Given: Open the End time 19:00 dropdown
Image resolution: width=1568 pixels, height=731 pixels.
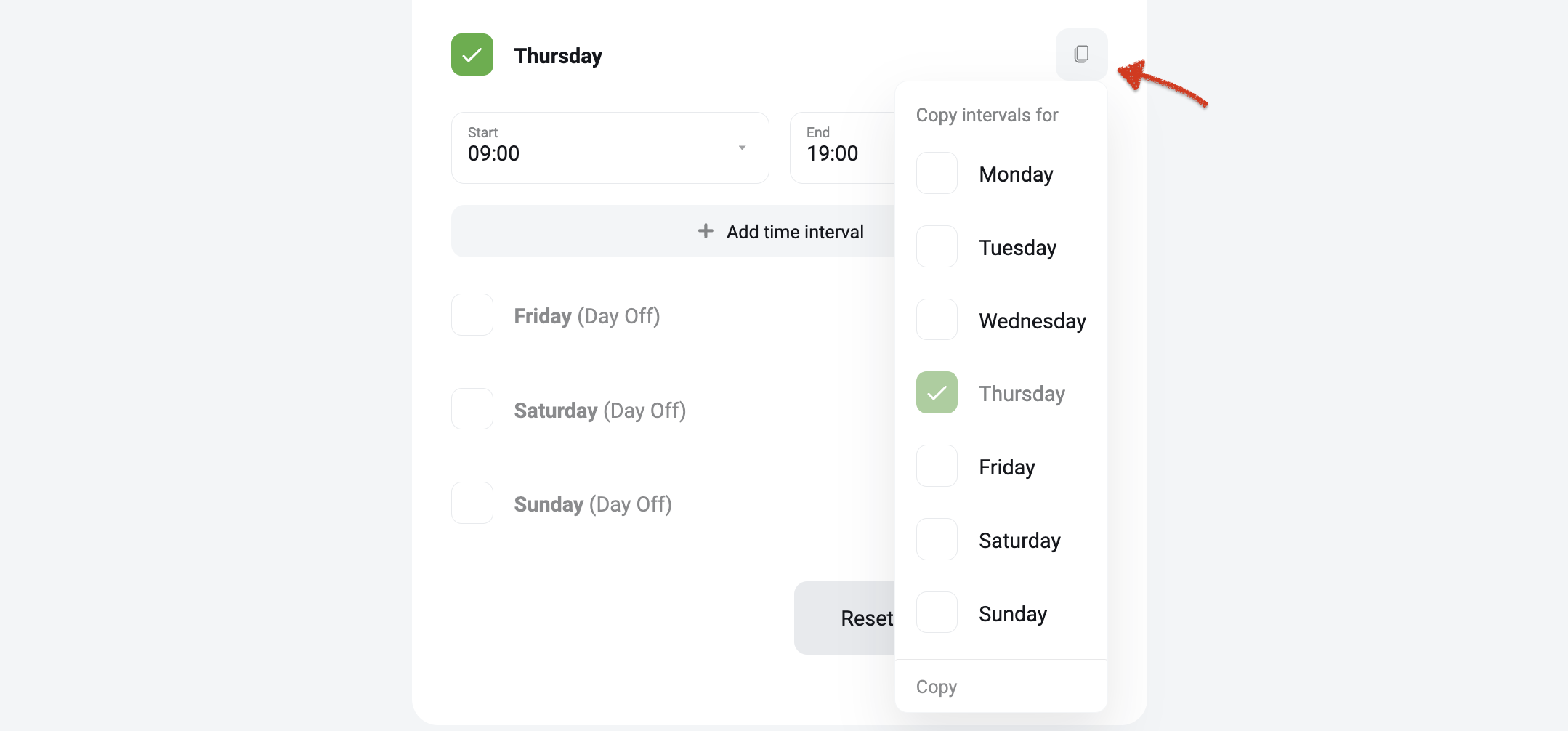Looking at the screenshot, I should tap(843, 148).
